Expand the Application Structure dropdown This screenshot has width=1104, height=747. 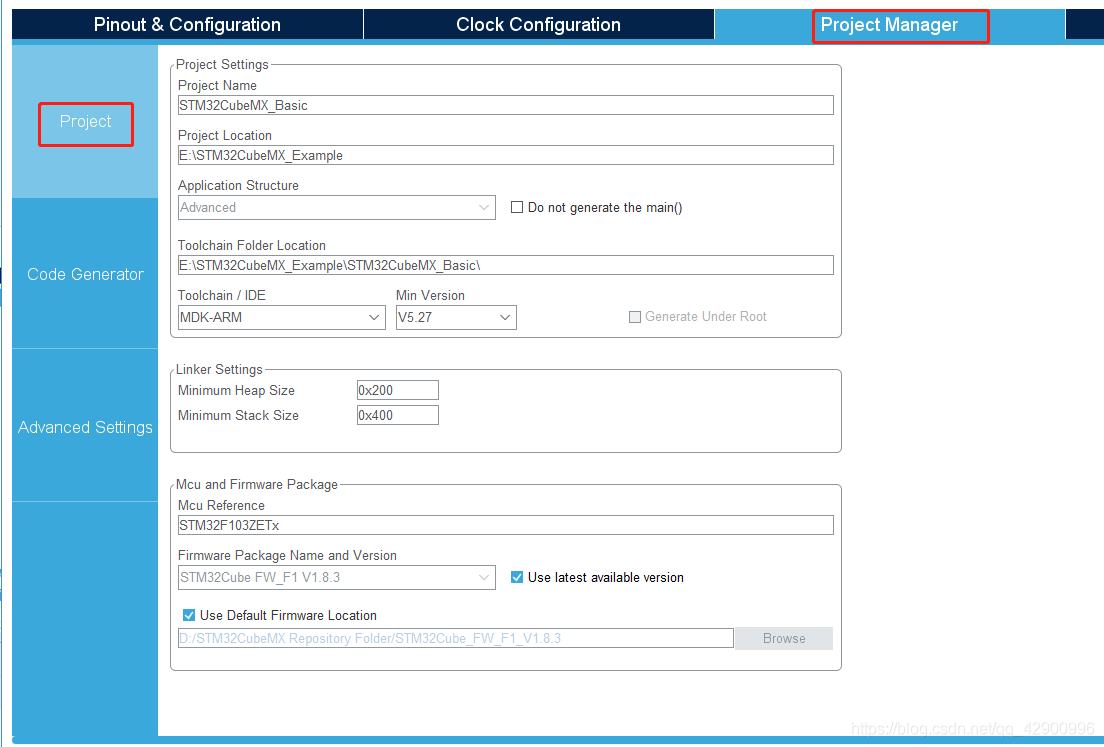point(337,207)
